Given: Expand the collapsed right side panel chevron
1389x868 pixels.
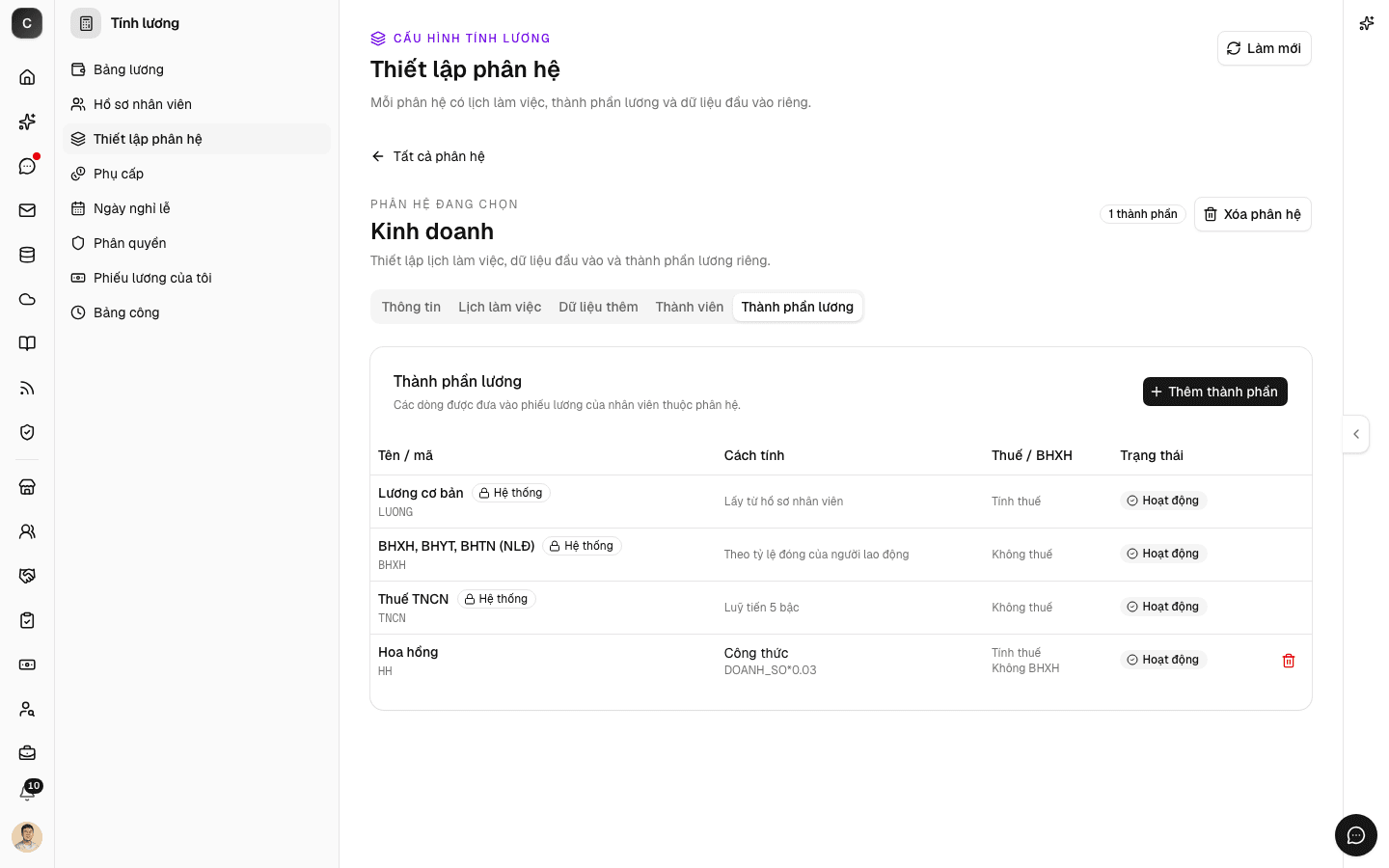Looking at the screenshot, I should pos(1356,434).
